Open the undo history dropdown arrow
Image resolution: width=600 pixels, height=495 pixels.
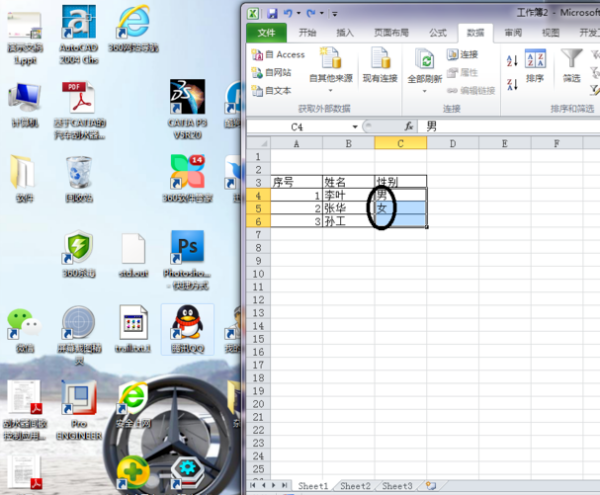298,14
